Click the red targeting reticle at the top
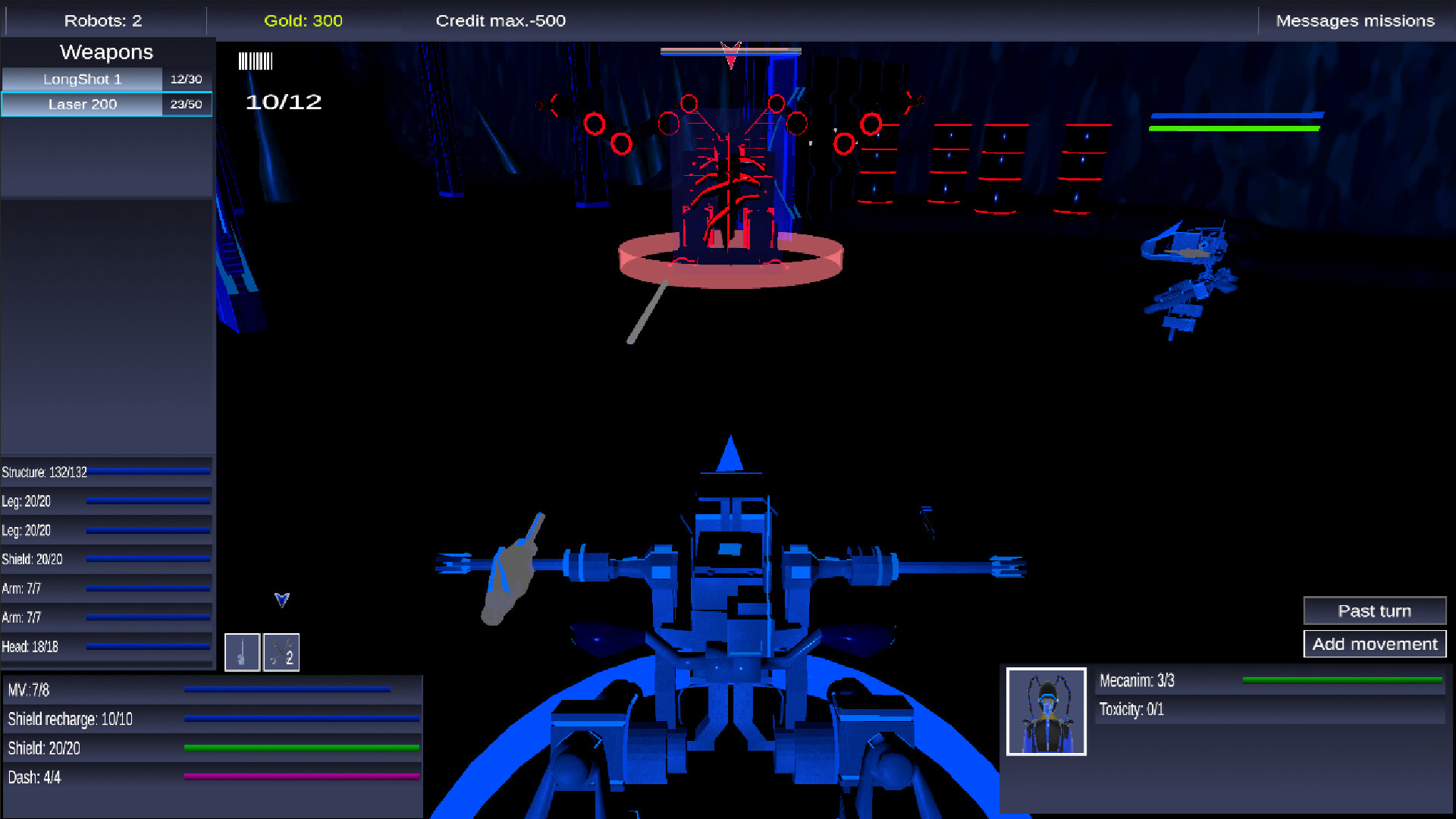Image resolution: width=1456 pixels, height=819 pixels. 730,53
